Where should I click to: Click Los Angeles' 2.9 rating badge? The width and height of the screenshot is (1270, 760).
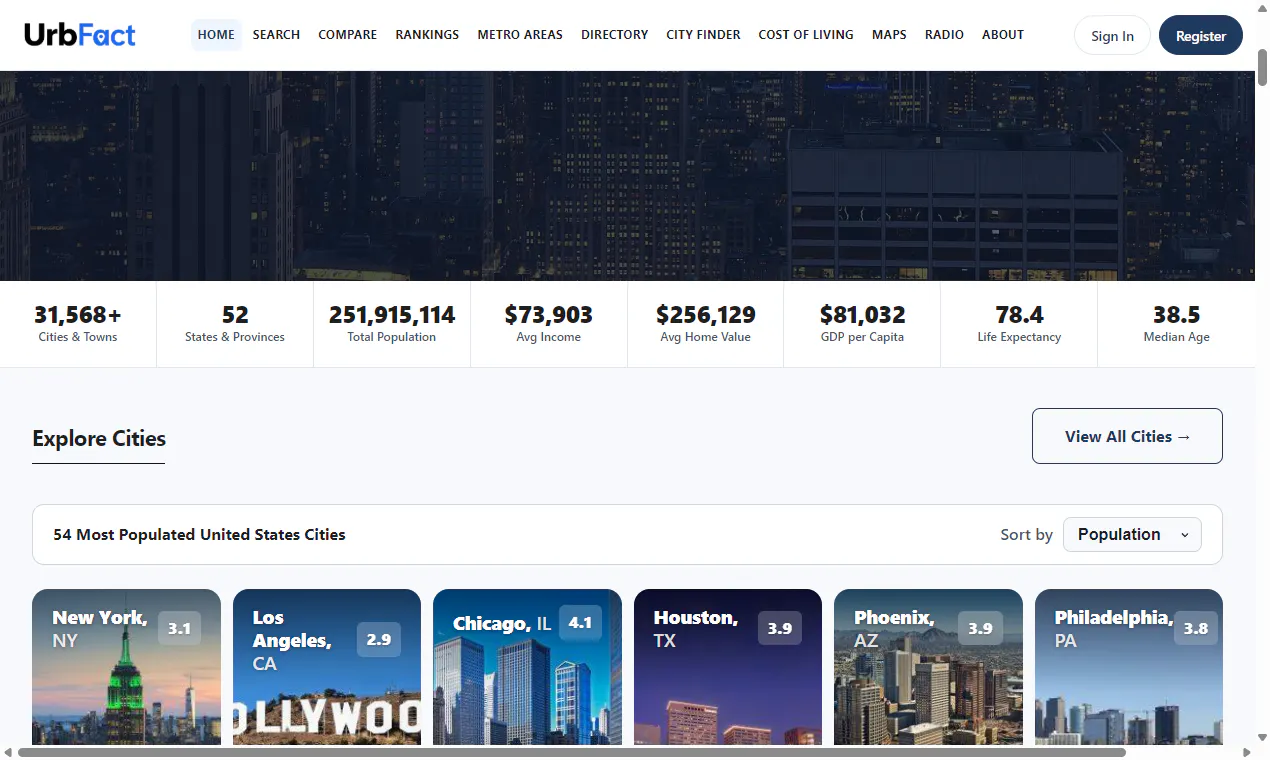[379, 639]
